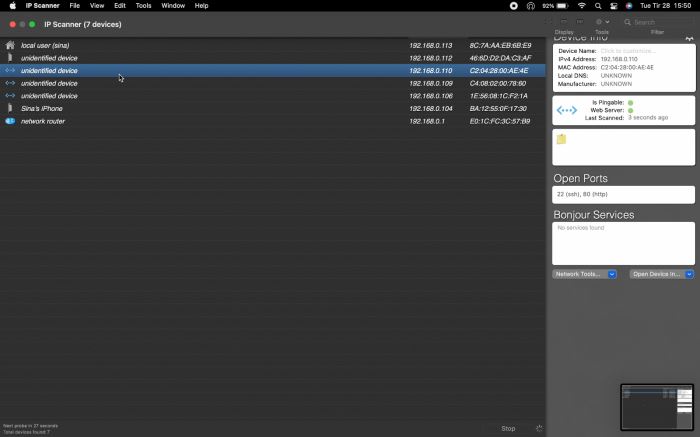The image size is (700, 437).
Task: Open the View menu
Action: (x=97, y=6)
